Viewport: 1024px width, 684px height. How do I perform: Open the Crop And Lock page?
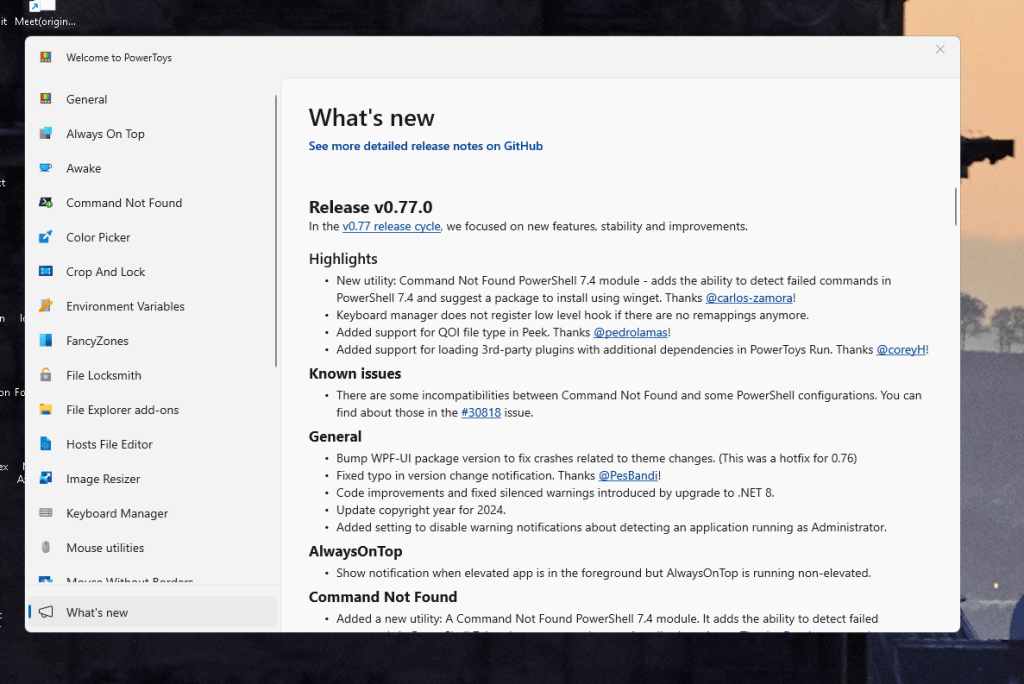pyautogui.click(x=152, y=272)
